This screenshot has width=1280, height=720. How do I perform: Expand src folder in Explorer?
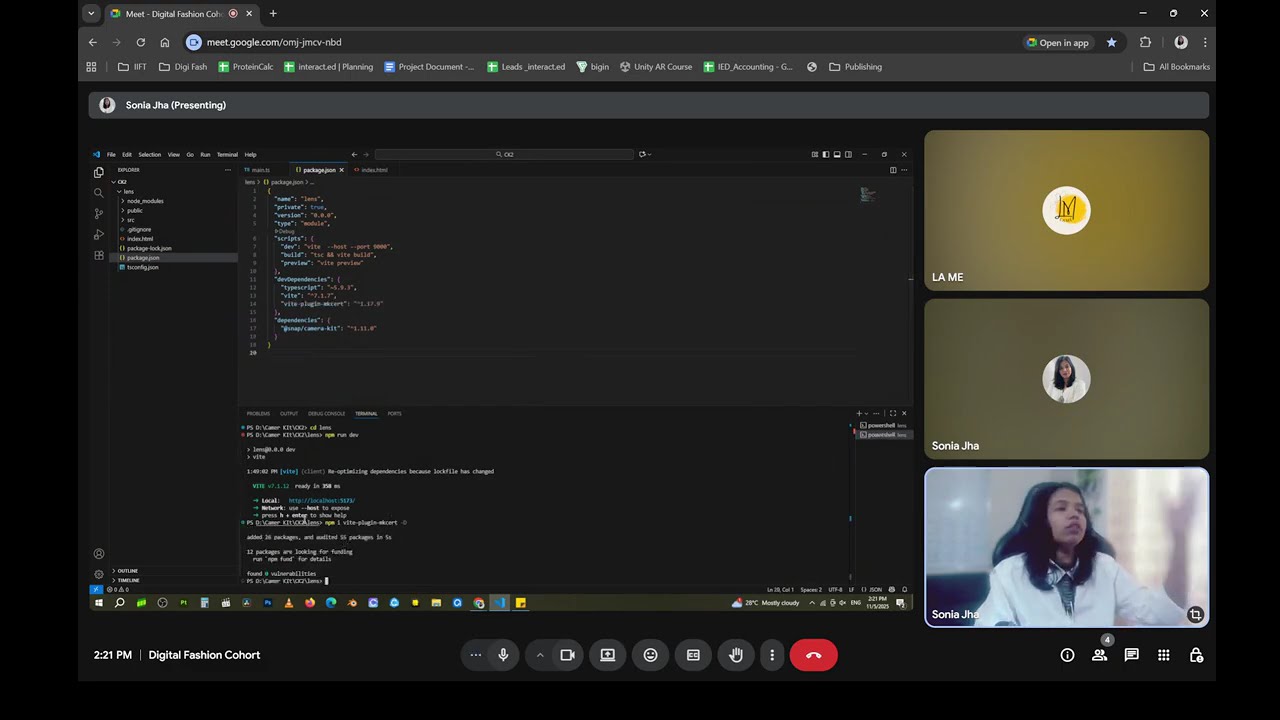(130, 220)
